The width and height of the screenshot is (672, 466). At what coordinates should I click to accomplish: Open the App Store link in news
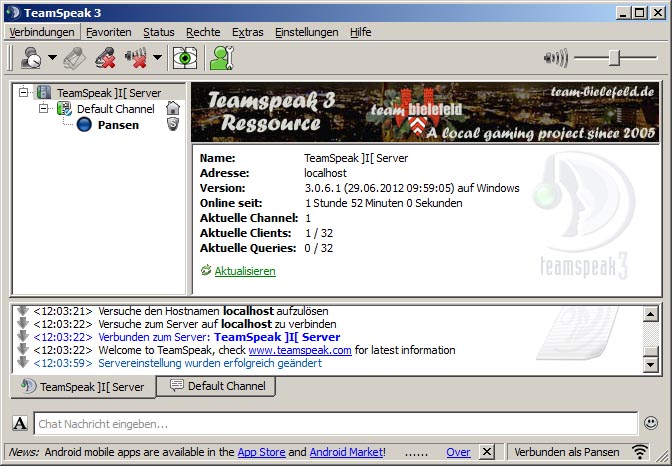261,452
